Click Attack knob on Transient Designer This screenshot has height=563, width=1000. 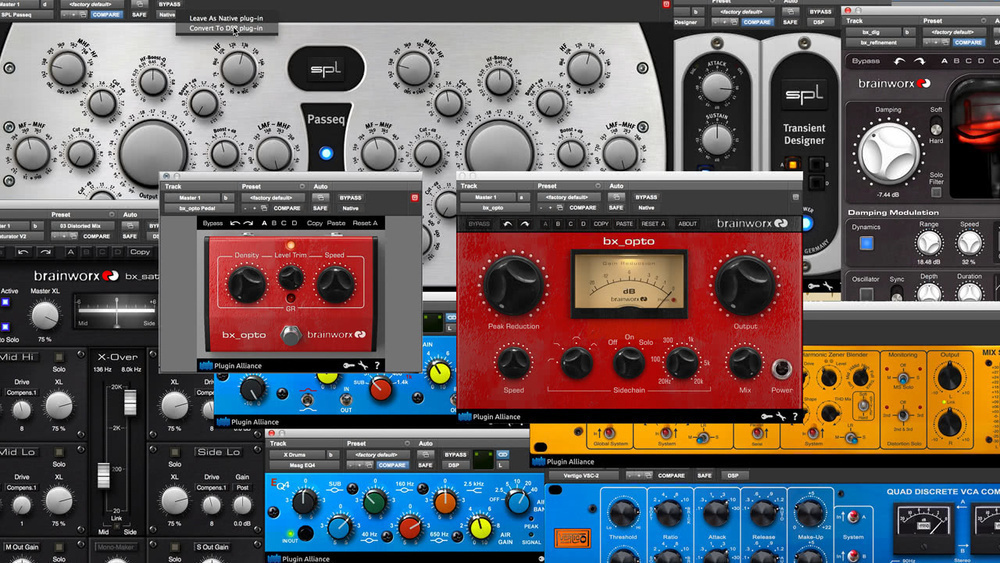[x=717, y=87]
